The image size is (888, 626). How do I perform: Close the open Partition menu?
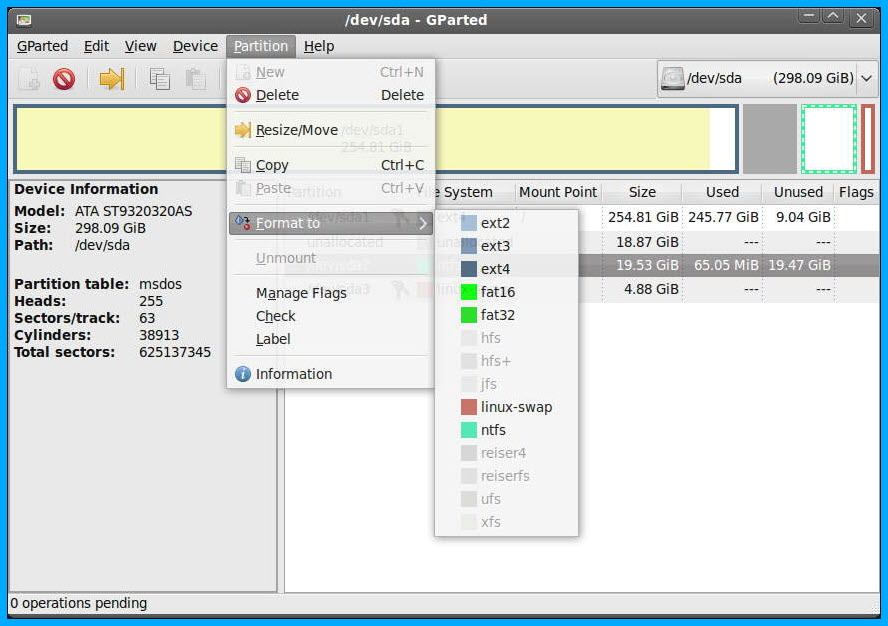261,46
